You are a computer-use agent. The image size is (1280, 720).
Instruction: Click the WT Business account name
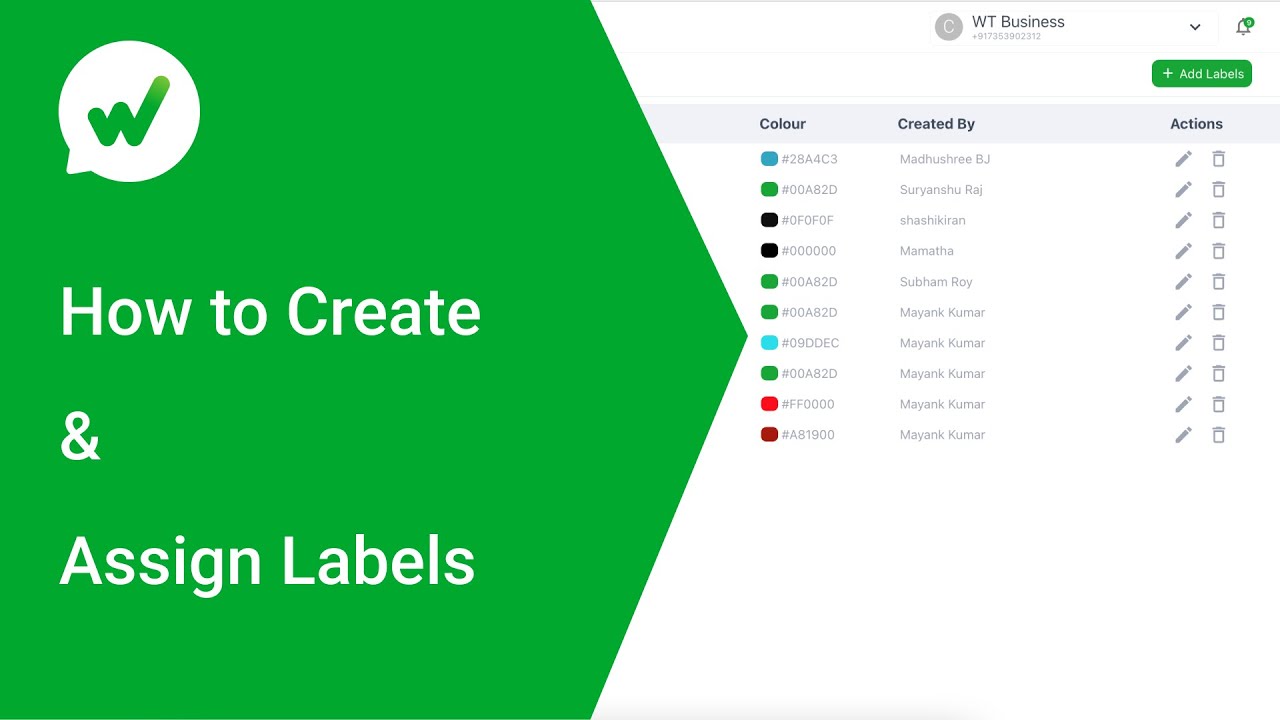click(1018, 22)
